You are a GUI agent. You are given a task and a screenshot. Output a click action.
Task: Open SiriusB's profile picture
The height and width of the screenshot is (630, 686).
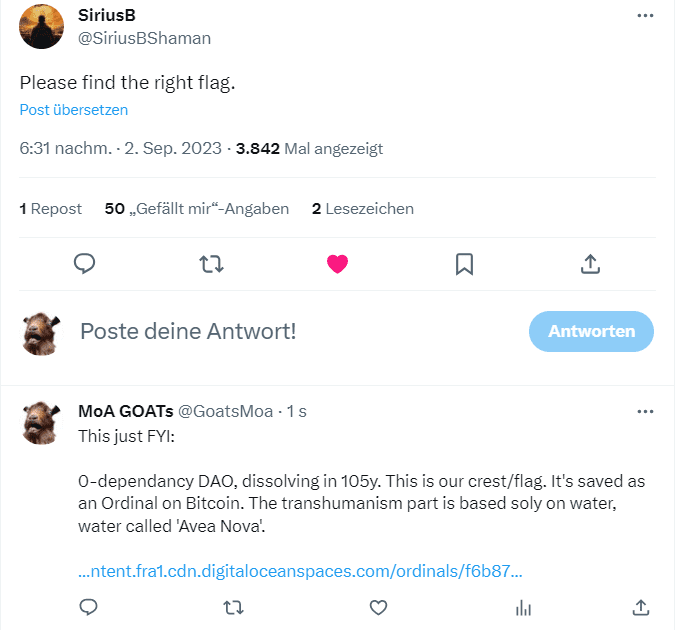point(42,27)
